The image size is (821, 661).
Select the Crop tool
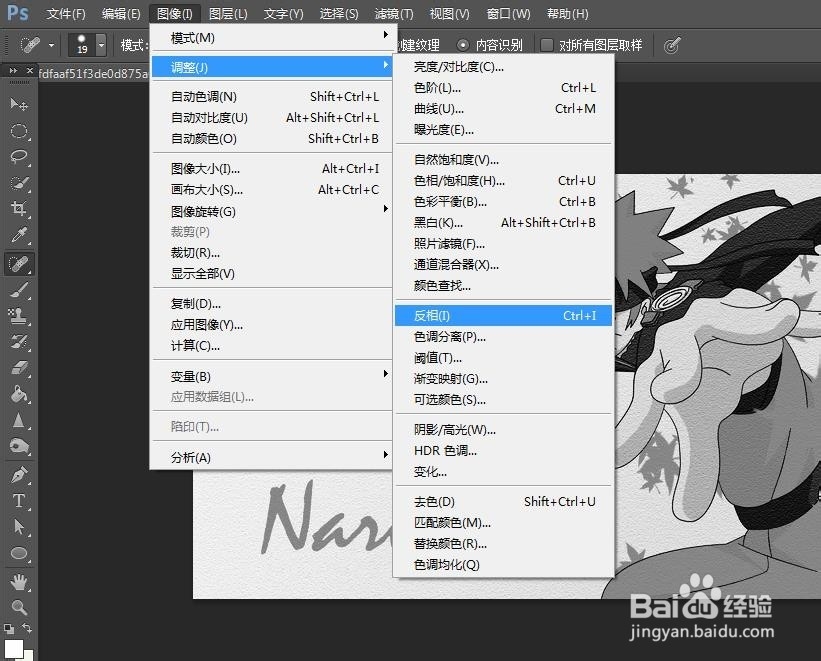tap(19, 209)
